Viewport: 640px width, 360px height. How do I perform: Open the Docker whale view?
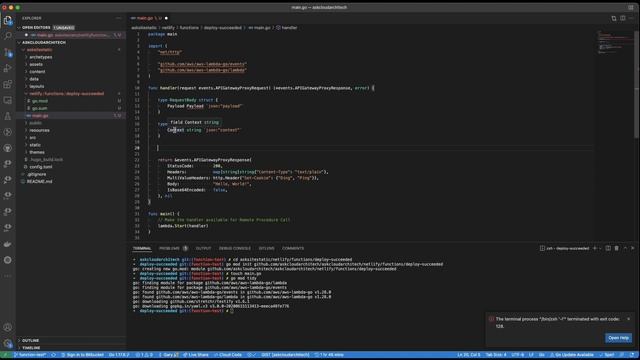(x=8, y=244)
